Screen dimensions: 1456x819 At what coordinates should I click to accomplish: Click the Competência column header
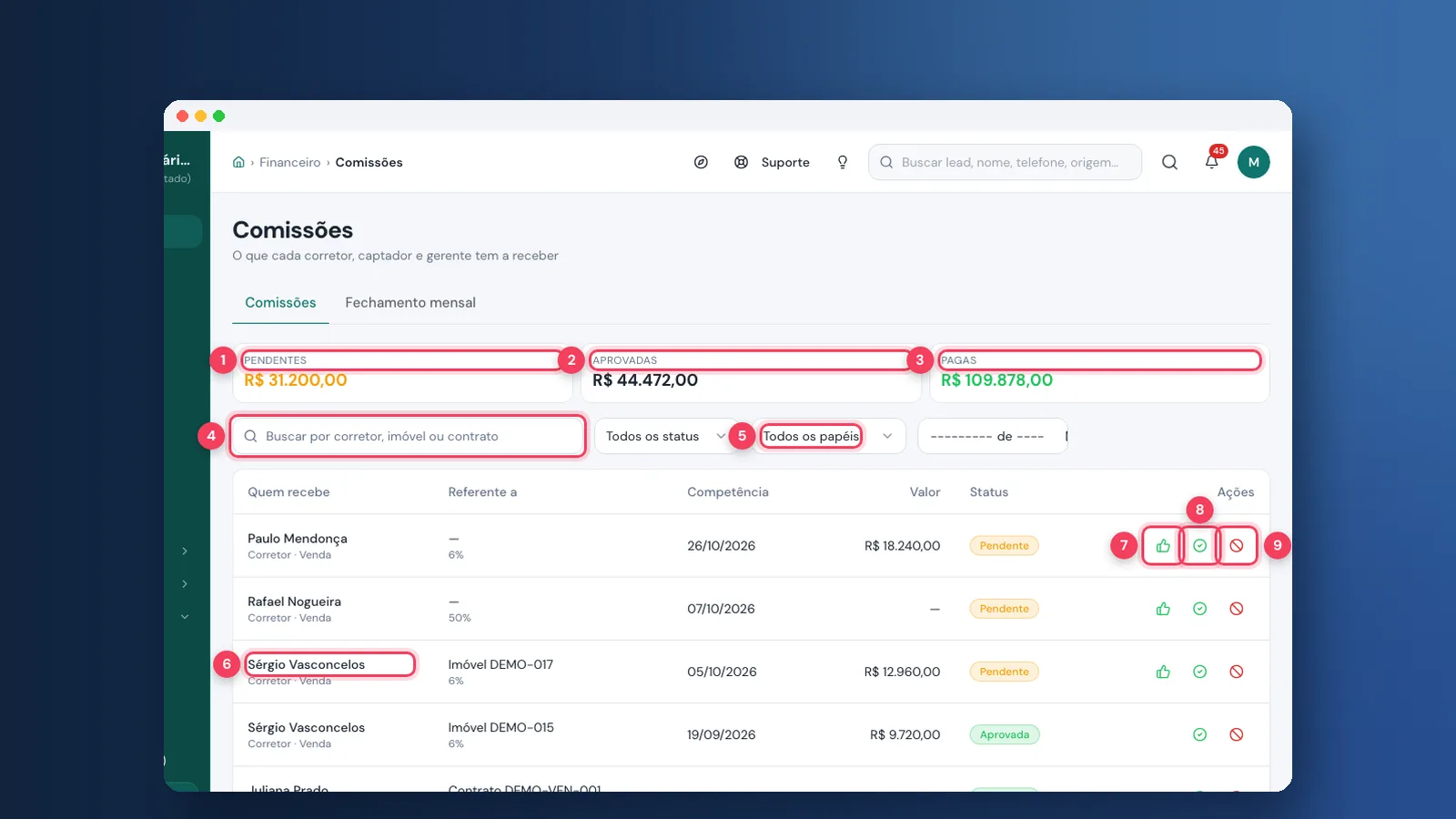tap(728, 492)
